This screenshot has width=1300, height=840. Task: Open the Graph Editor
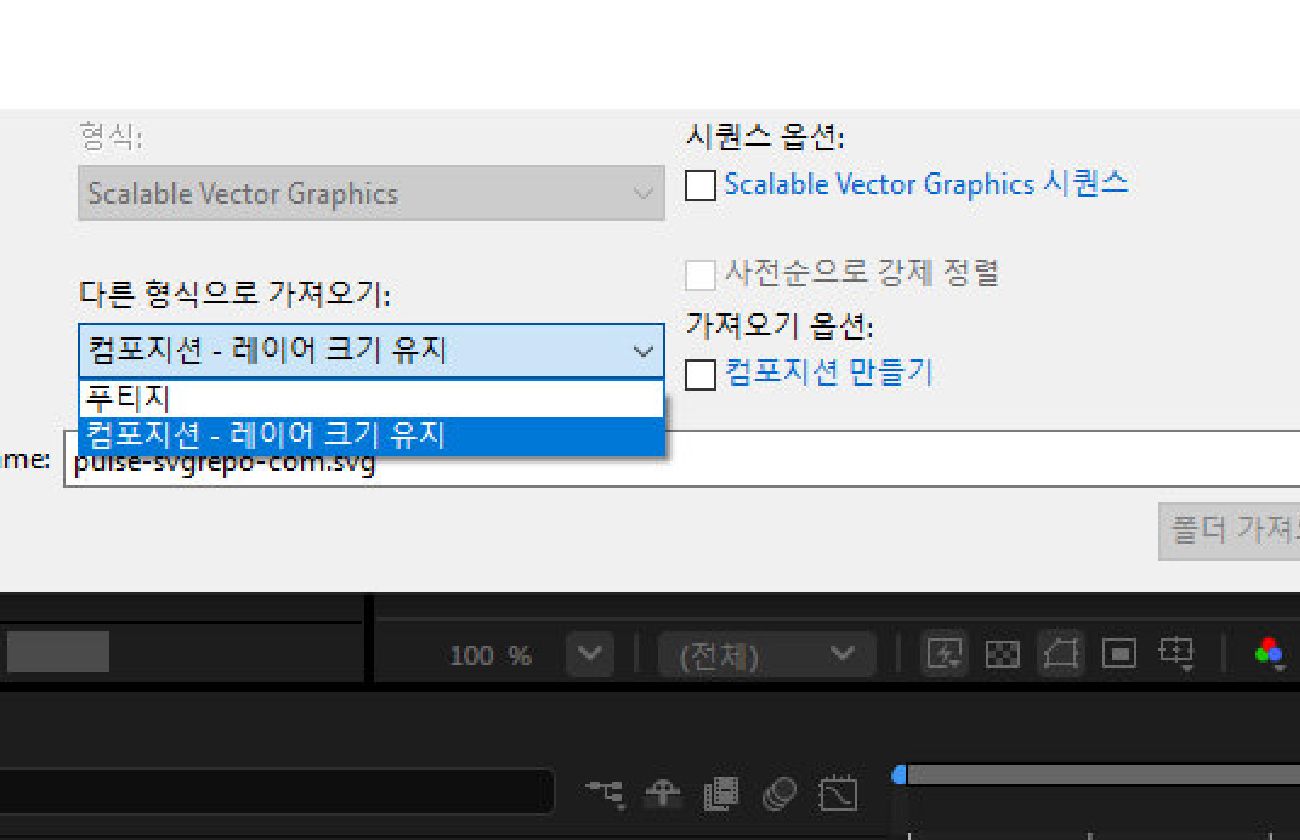click(839, 793)
